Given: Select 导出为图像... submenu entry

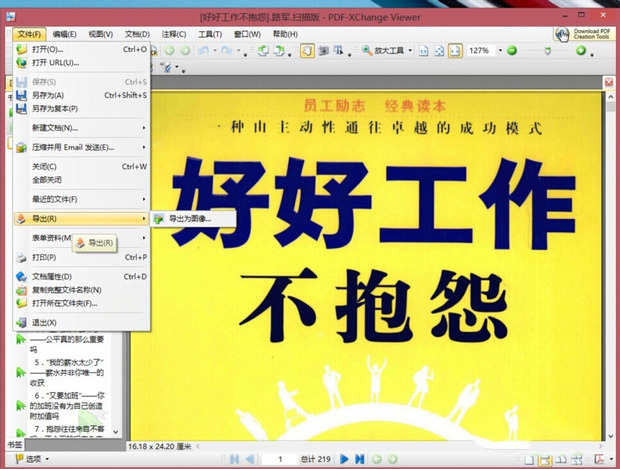Looking at the screenshot, I should click(193, 219).
